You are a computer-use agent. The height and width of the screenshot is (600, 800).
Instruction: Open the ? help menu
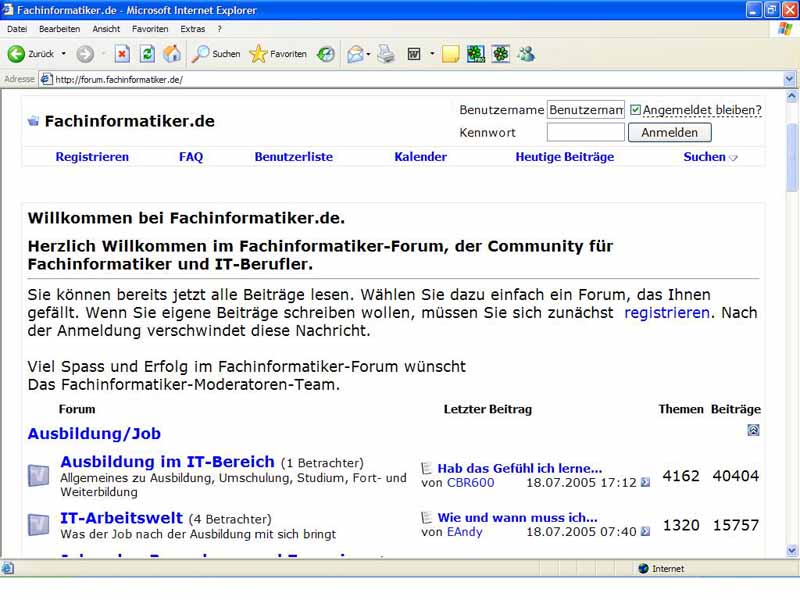pos(219,29)
